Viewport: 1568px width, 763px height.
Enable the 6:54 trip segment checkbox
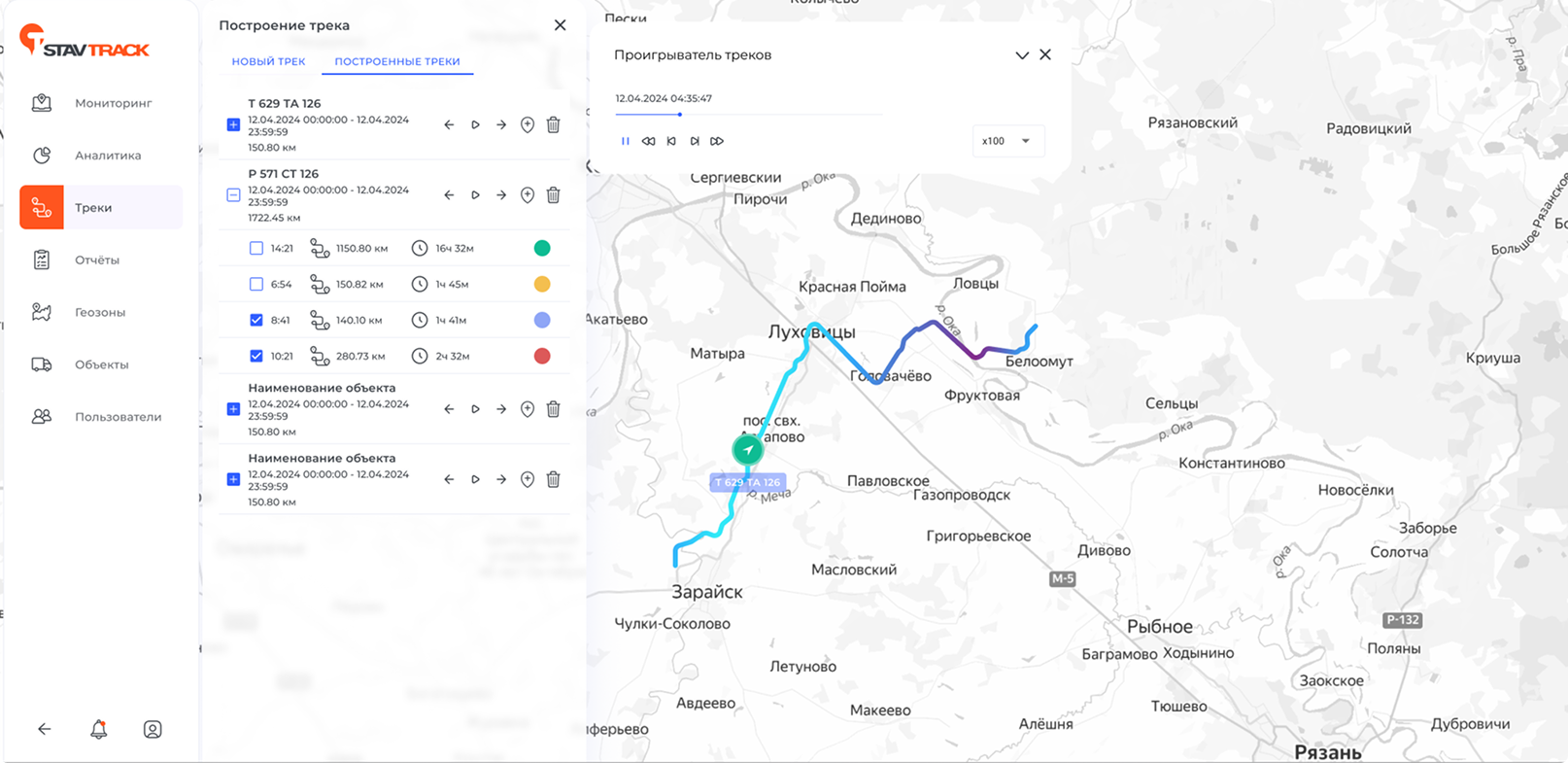point(256,285)
